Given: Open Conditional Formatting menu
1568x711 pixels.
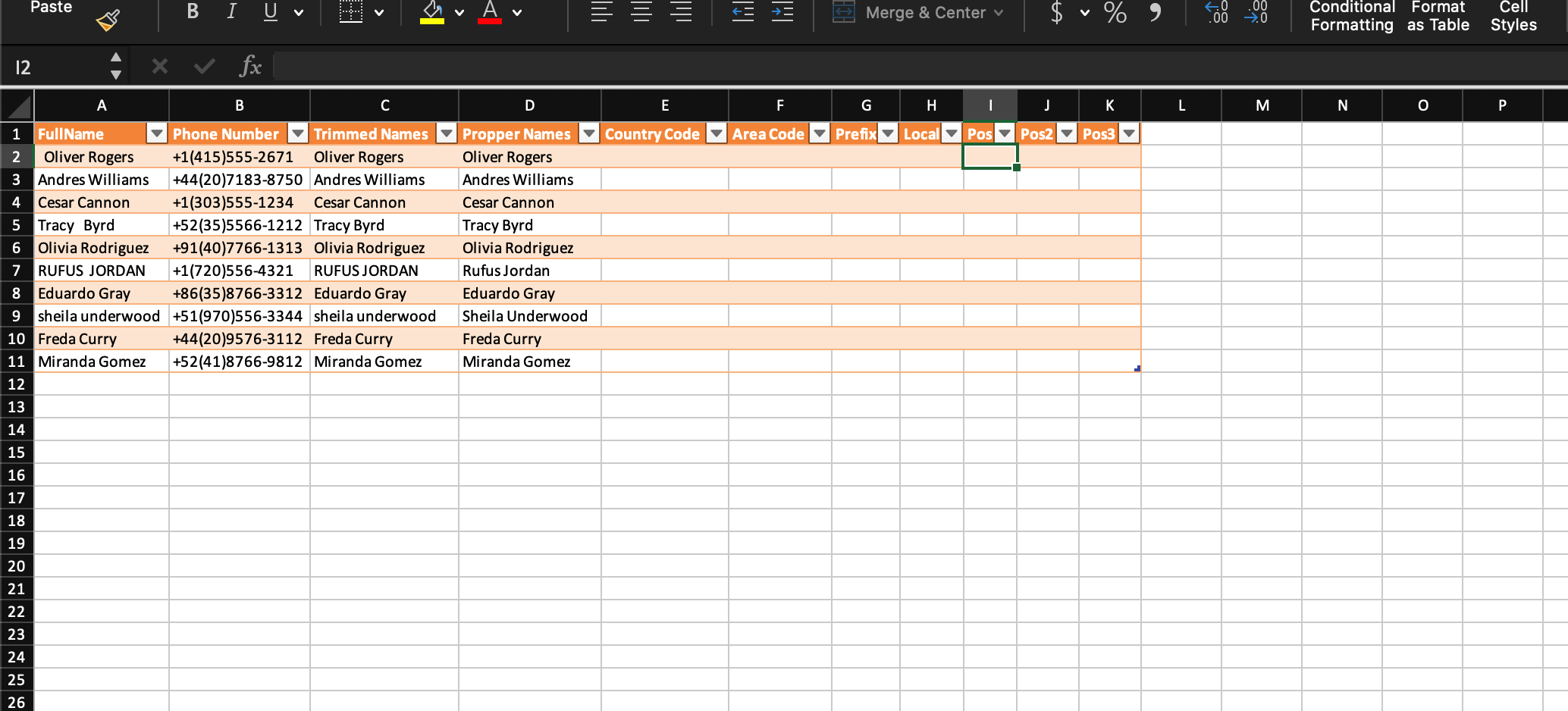Looking at the screenshot, I should [x=1351, y=17].
